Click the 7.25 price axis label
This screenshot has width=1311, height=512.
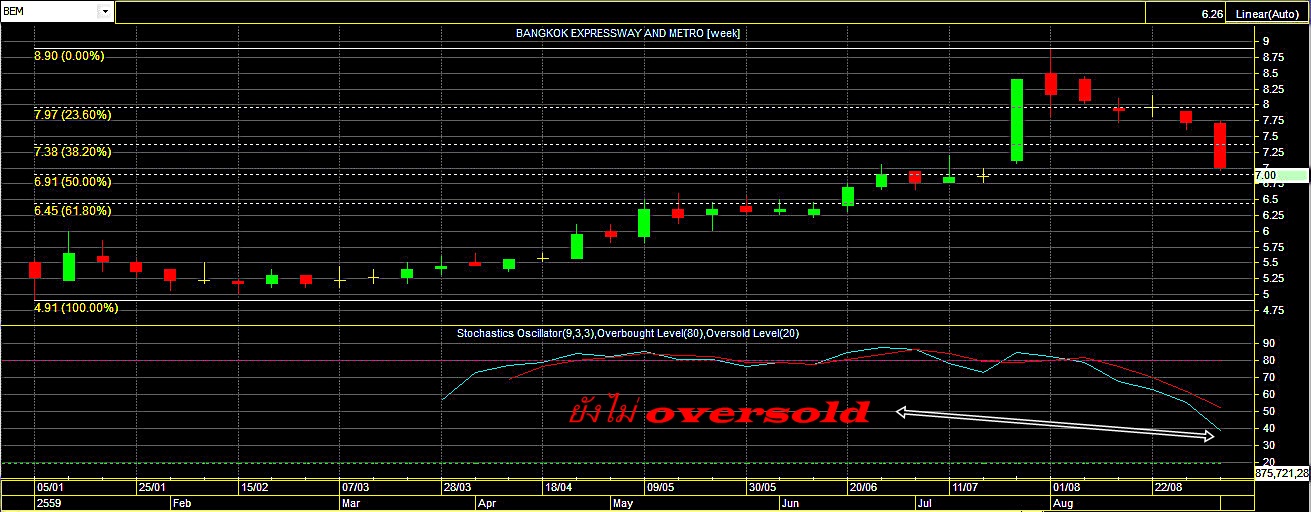(x=1274, y=152)
